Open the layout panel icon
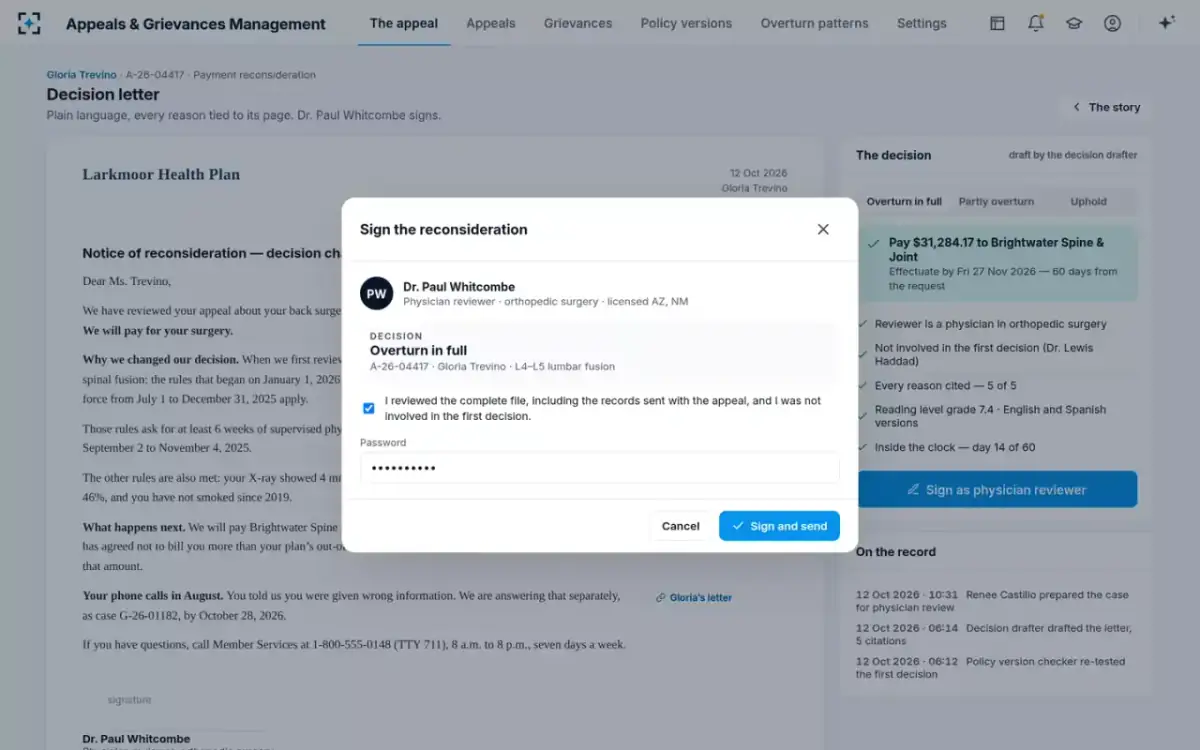The image size is (1200, 750). coord(997,23)
